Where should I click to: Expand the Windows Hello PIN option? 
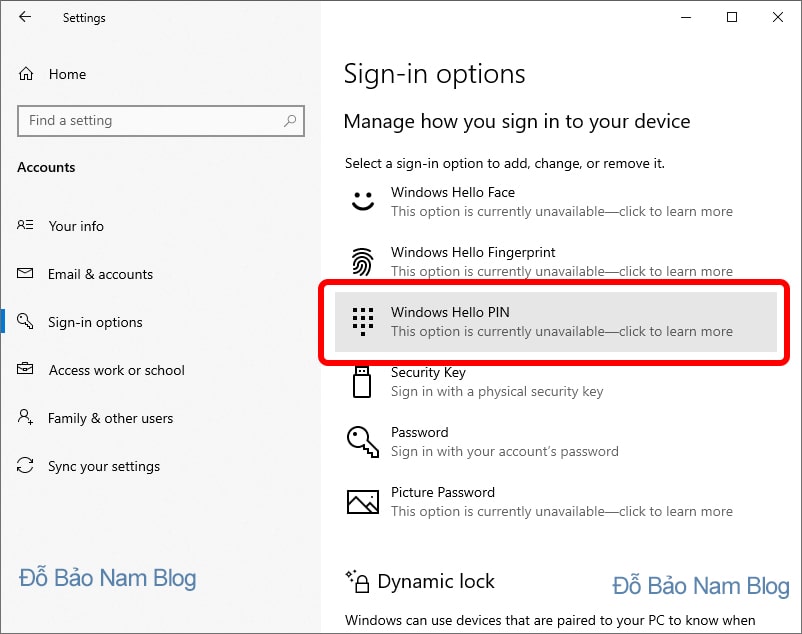point(556,322)
